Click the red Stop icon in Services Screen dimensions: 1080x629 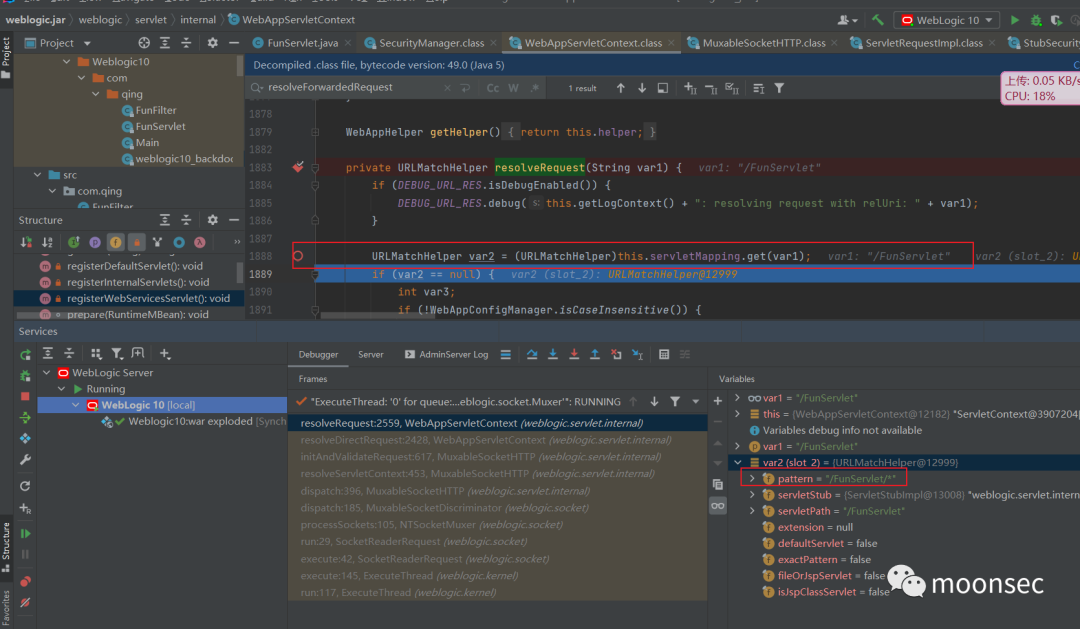[25, 396]
